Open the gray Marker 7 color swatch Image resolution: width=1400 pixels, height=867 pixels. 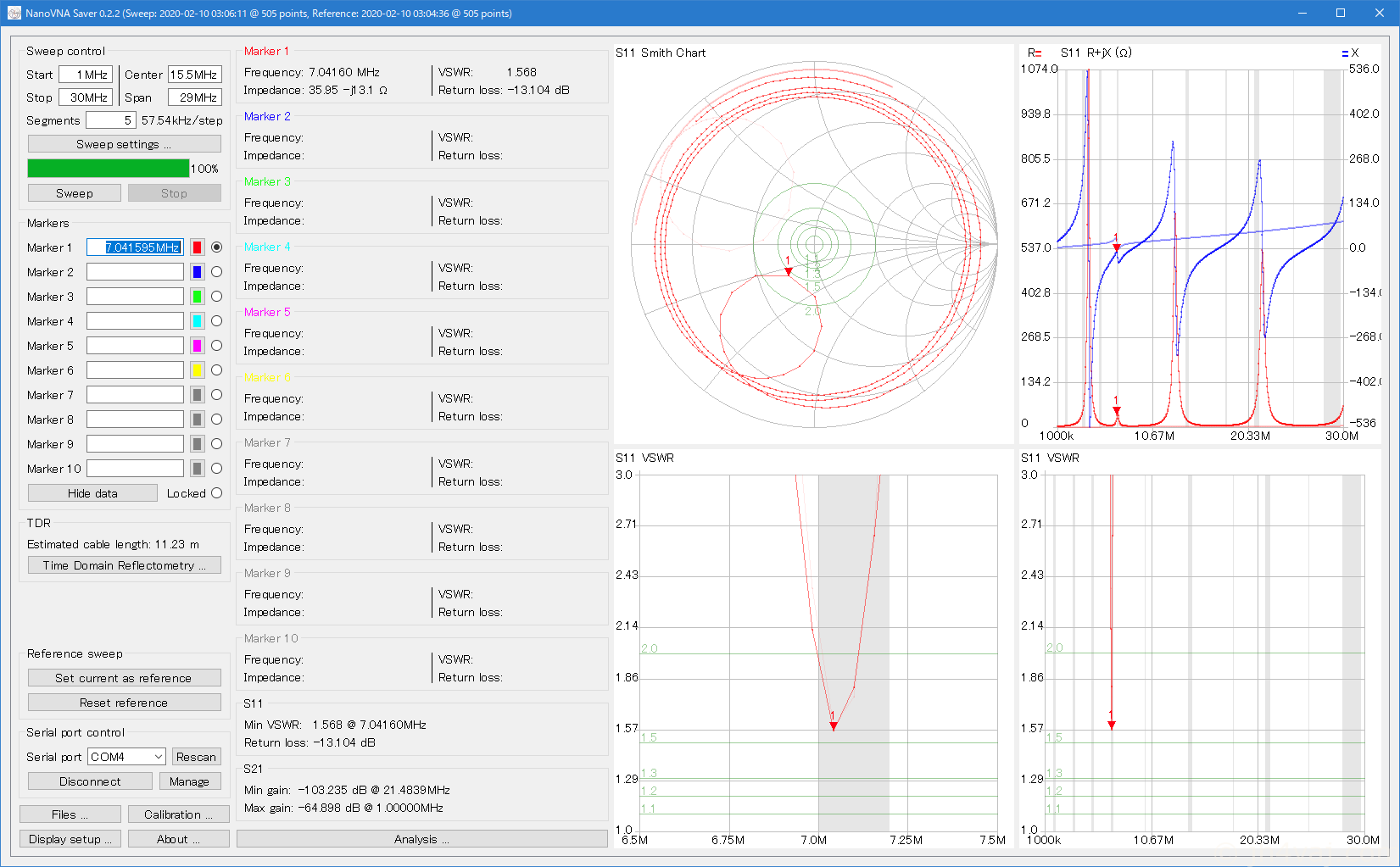[x=197, y=395]
